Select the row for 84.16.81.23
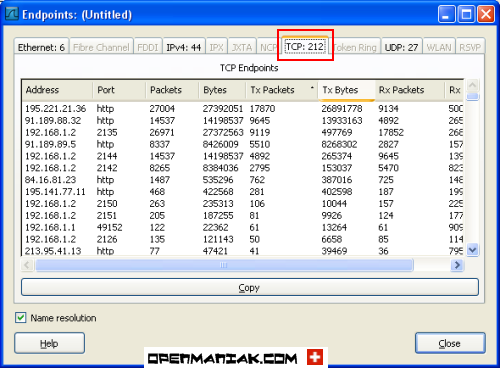The height and width of the screenshot is (368, 500). point(243,180)
